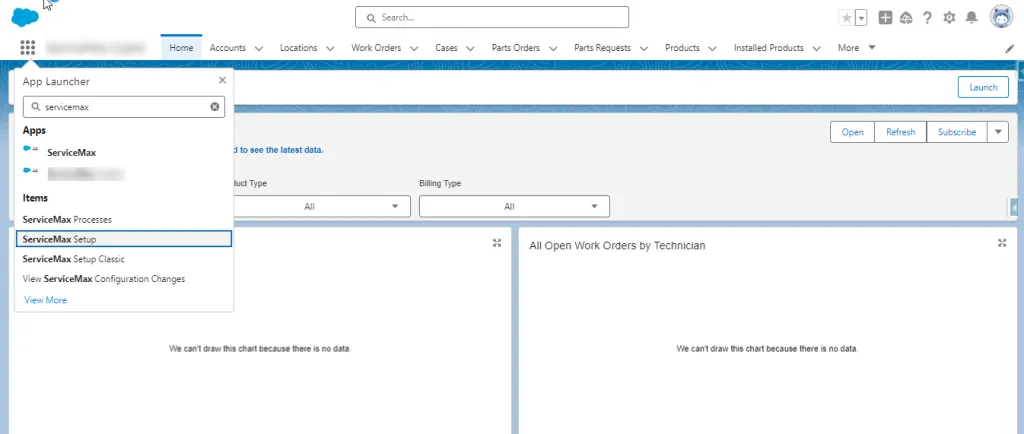1024x434 pixels.
Task: Open the Installed Products tab
Action: click(x=769, y=48)
